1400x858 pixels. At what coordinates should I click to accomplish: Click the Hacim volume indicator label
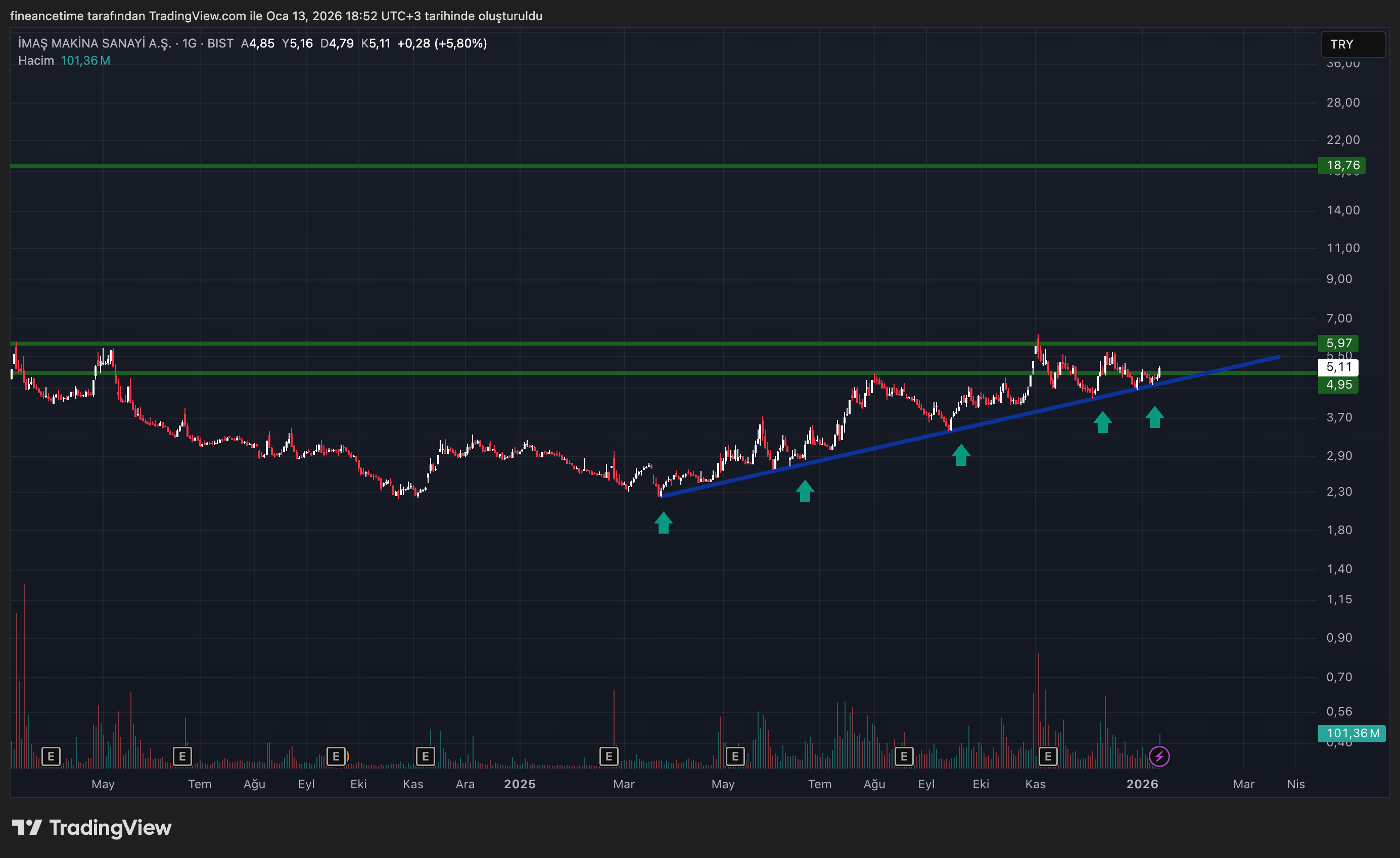pos(36,60)
